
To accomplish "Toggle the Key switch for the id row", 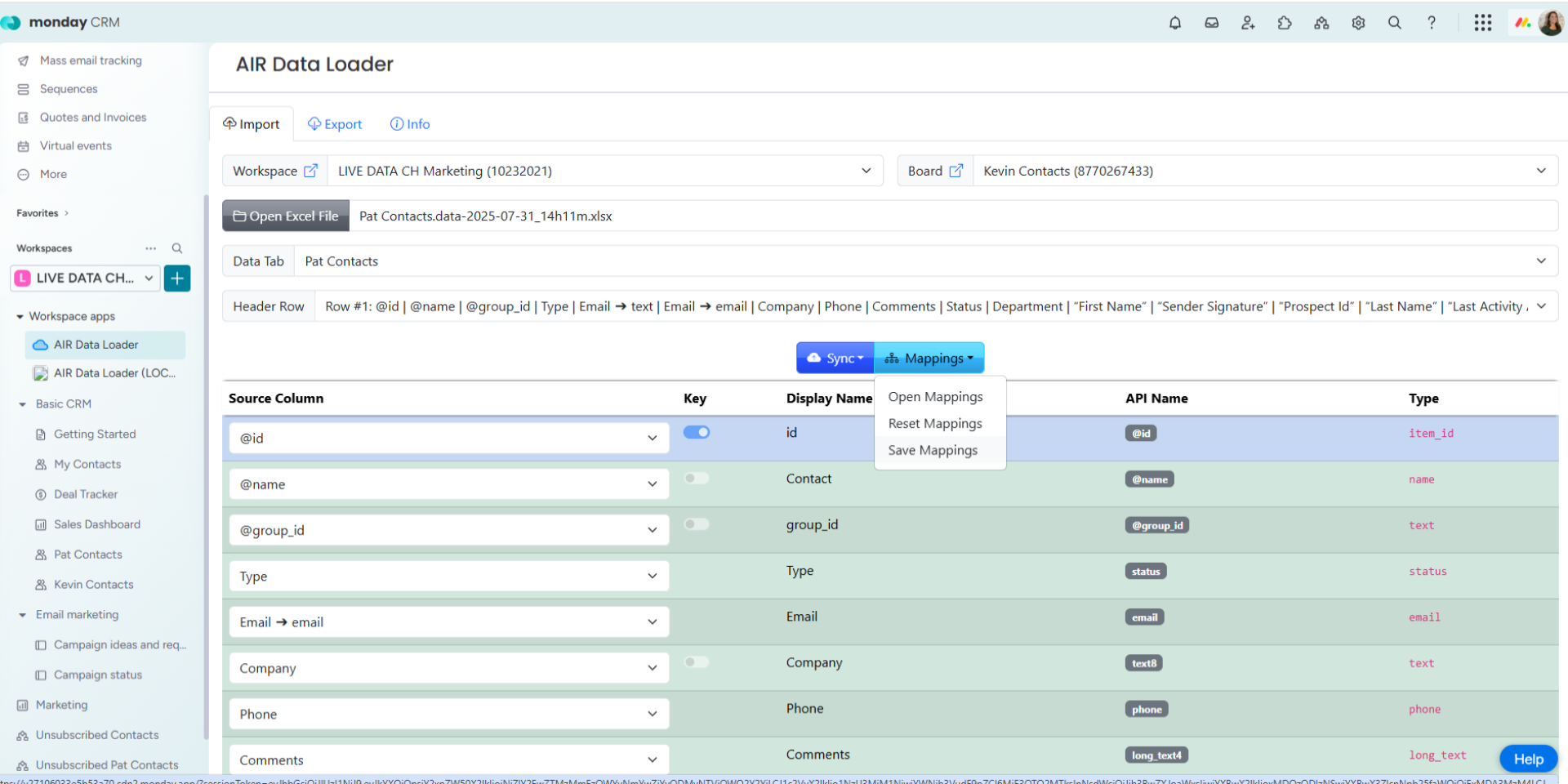I will [x=697, y=432].
